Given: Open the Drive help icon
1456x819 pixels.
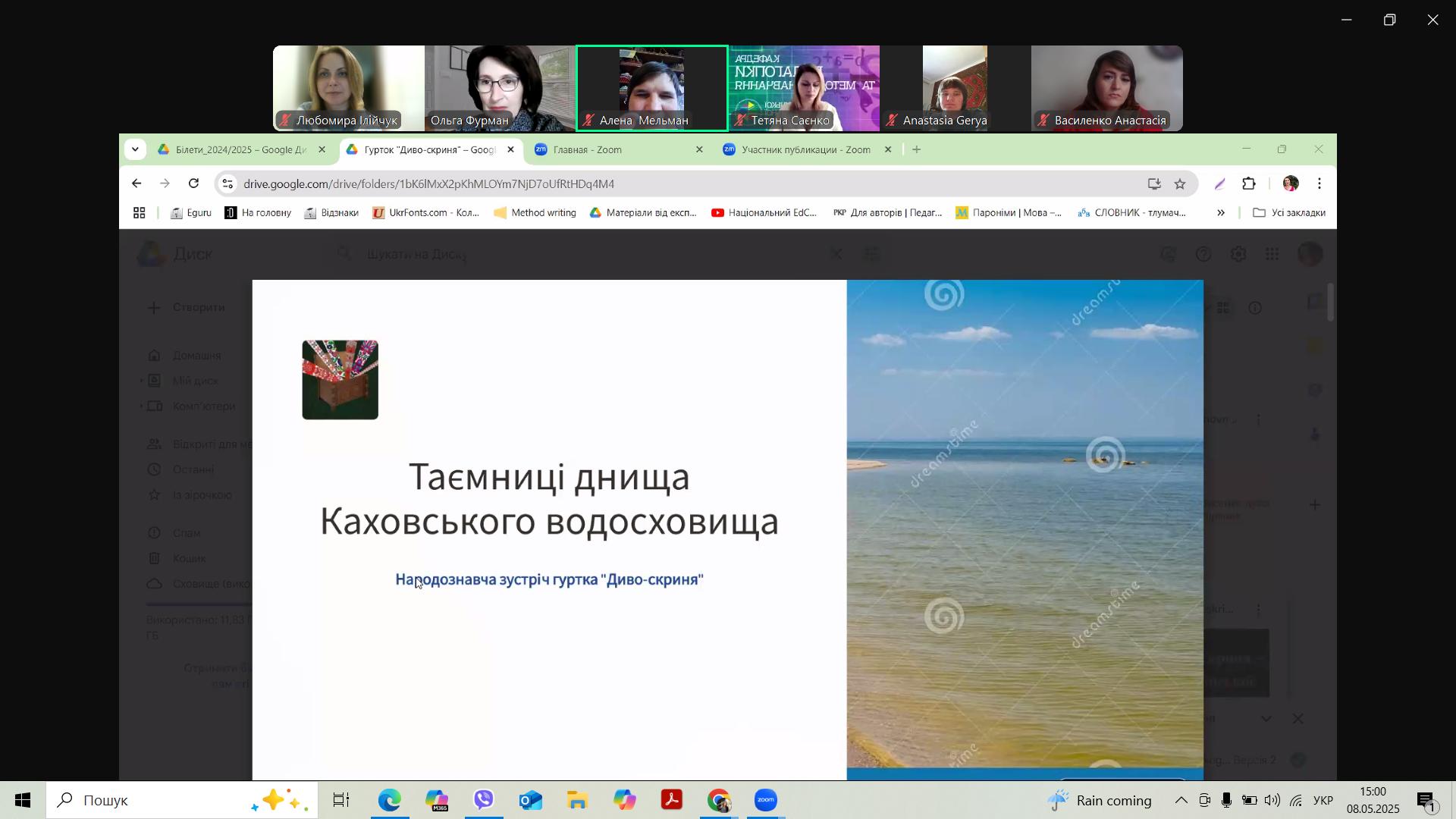Looking at the screenshot, I should pos(1203,254).
